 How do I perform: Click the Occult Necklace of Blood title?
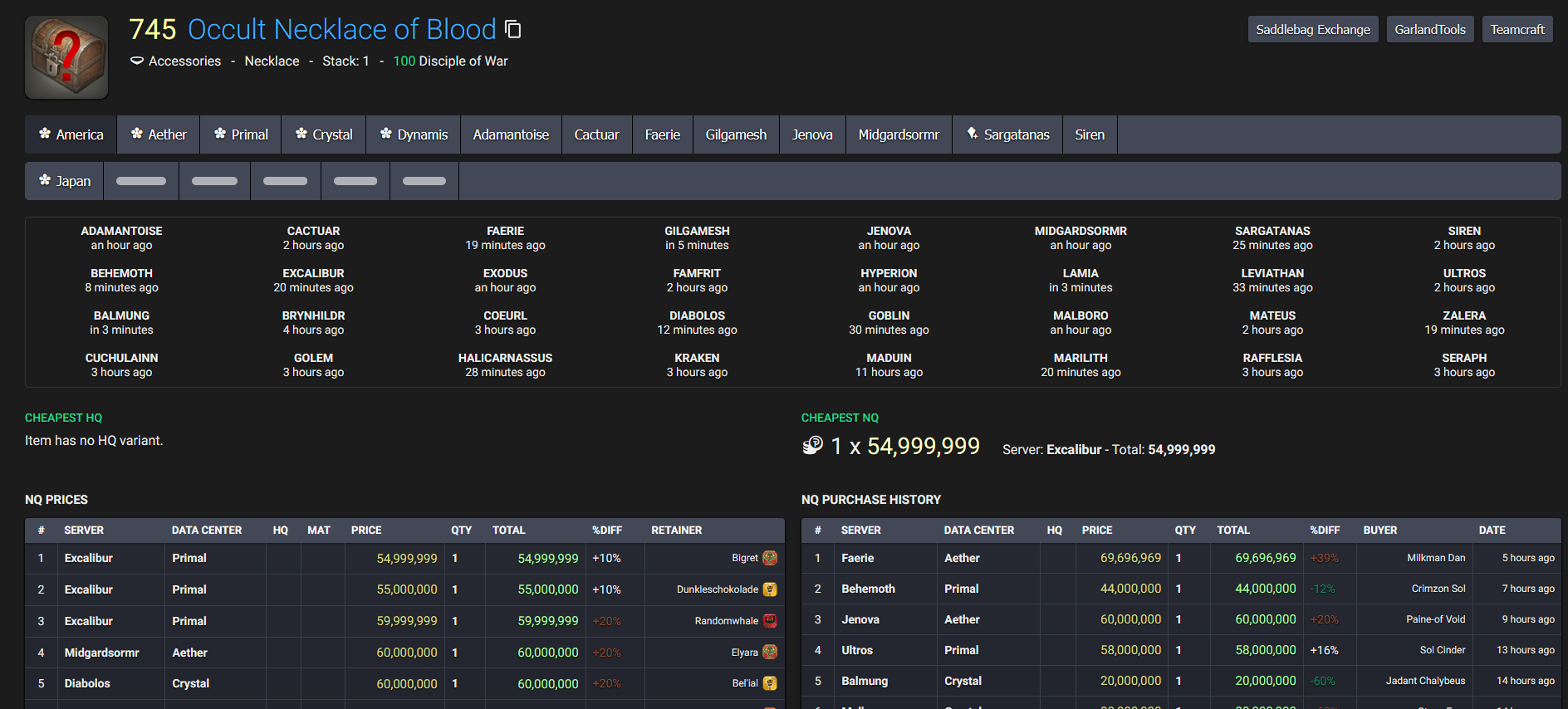point(341,29)
